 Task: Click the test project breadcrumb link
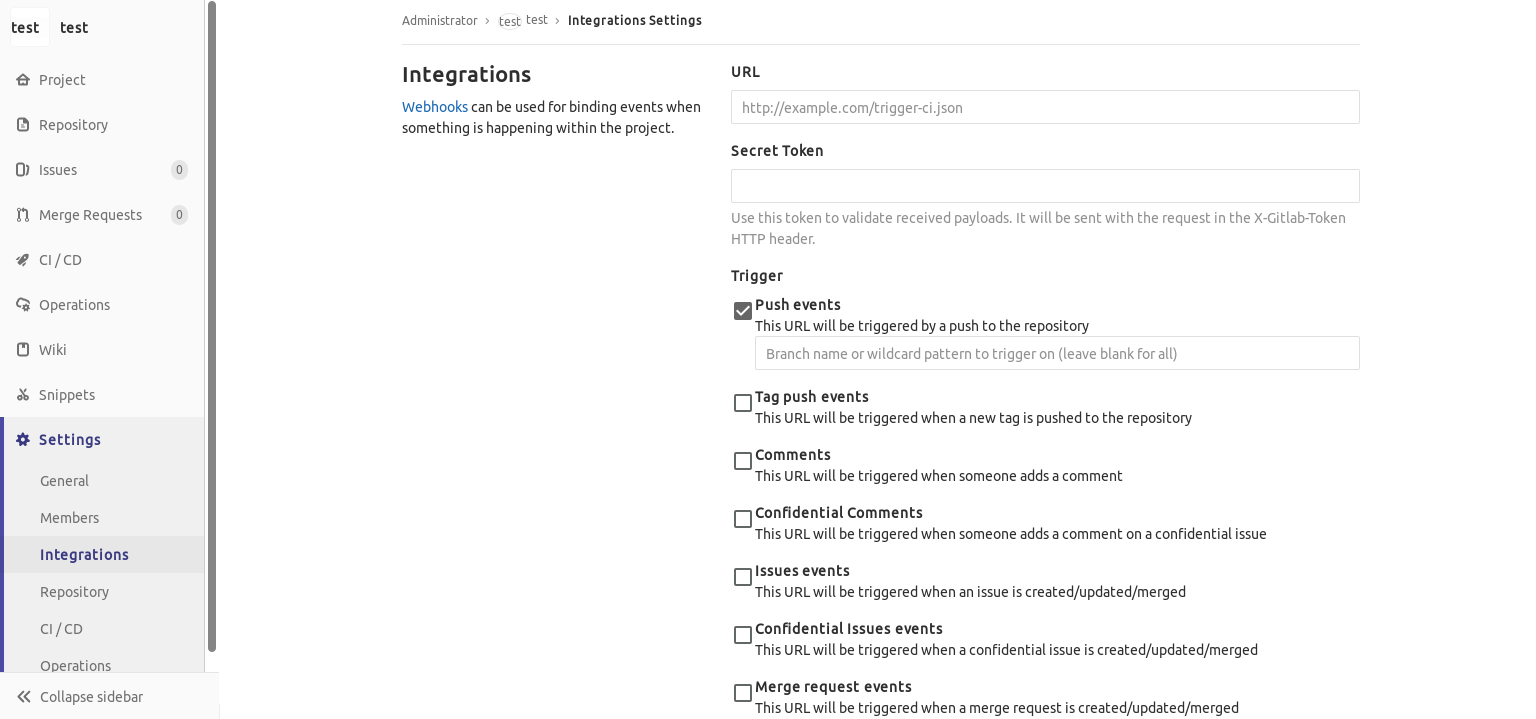click(x=537, y=20)
